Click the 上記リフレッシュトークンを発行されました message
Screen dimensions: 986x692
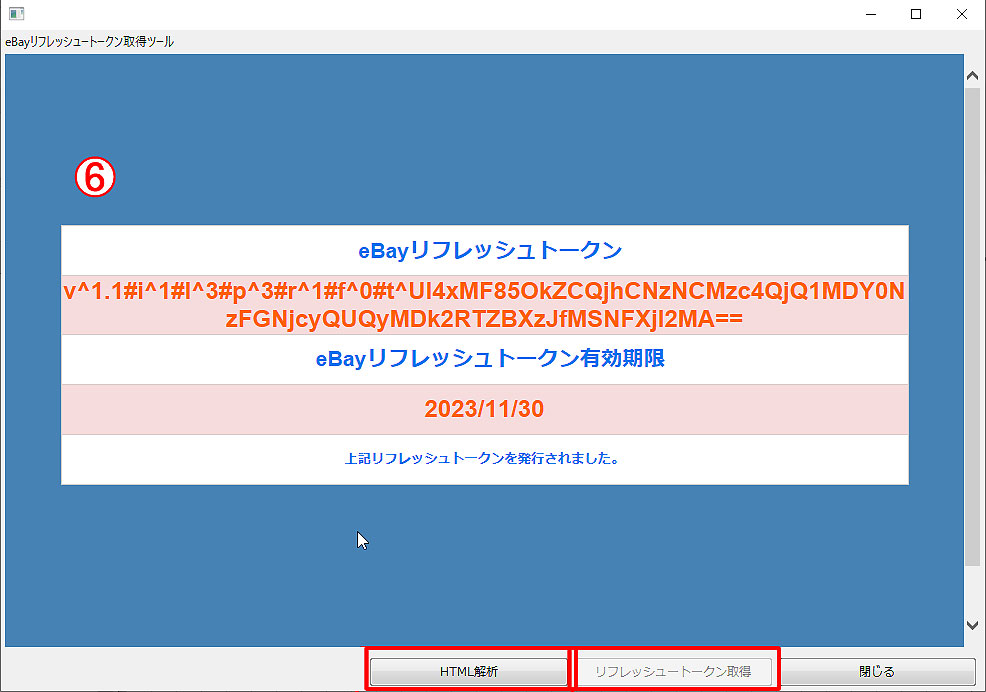tap(482, 458)
